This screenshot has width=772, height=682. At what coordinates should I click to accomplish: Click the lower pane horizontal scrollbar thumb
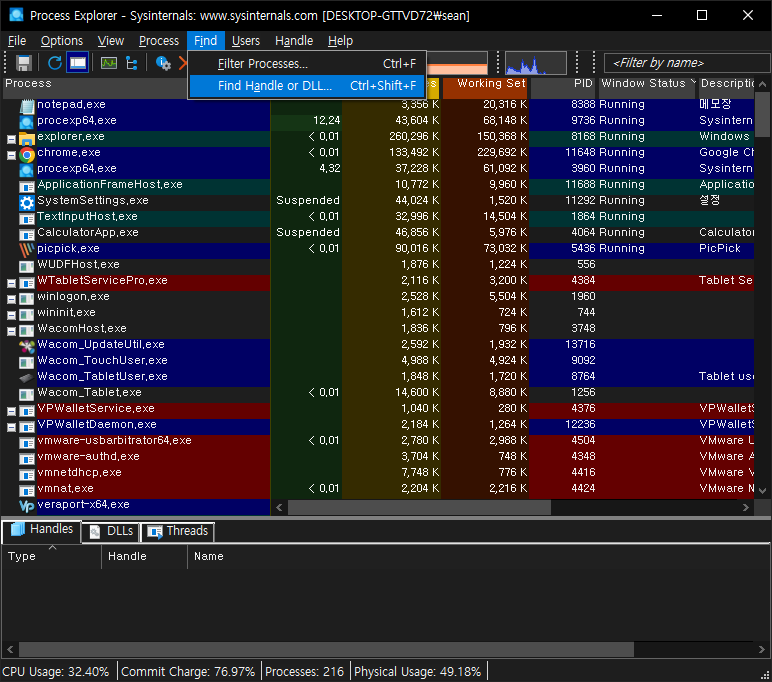click(326, 650)
